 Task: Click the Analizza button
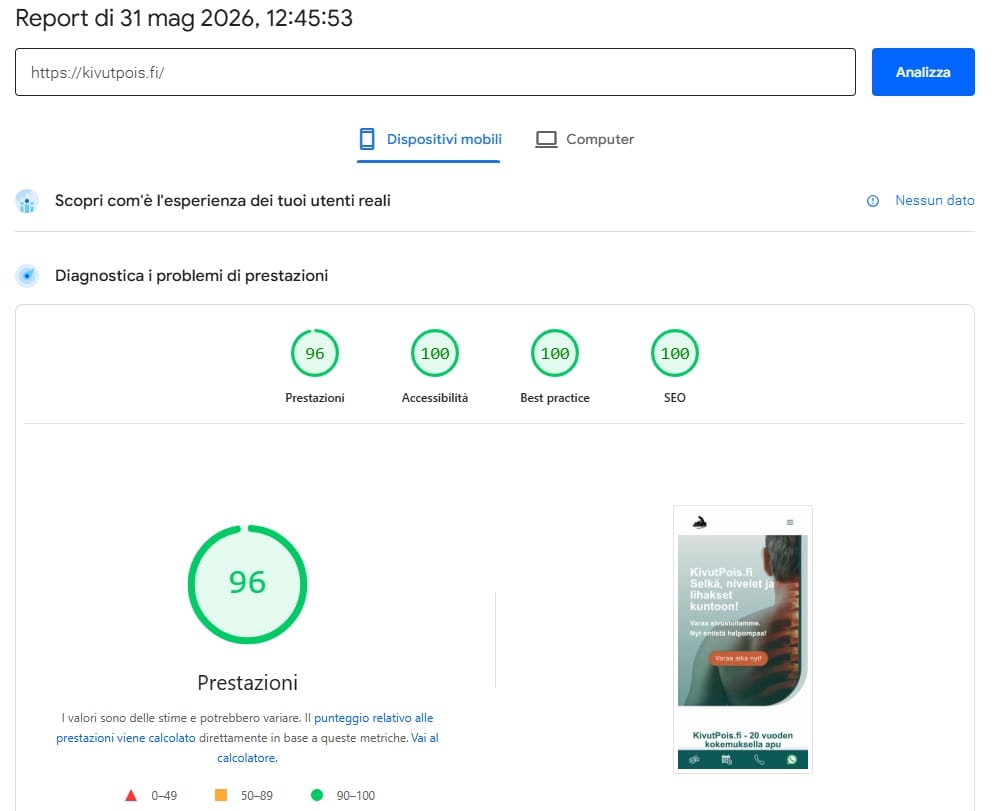pyautogui.click(x=922, y=72)
